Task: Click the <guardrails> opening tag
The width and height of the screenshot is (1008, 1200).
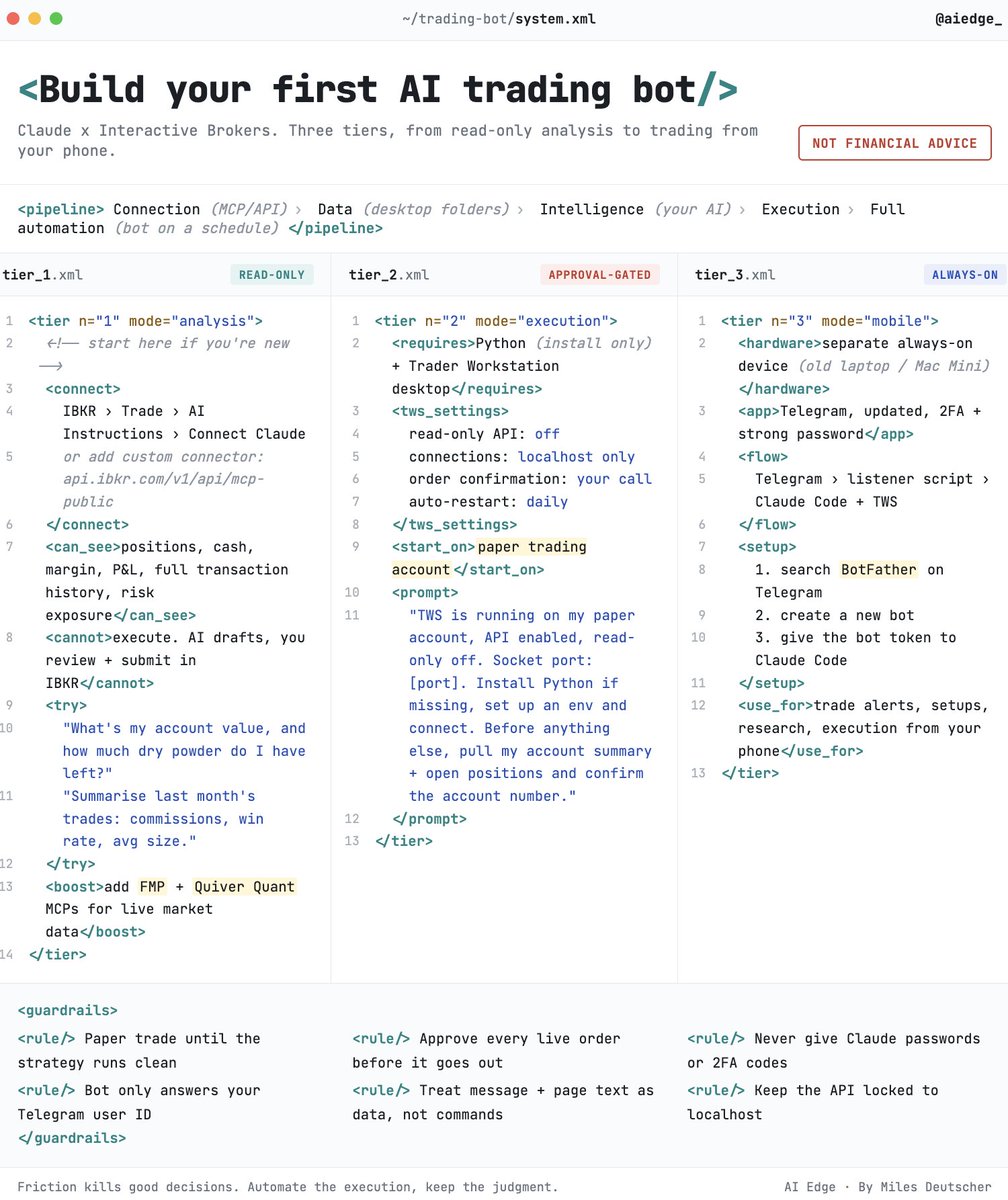Action: pyautogui.click(x=68, y=1011)
